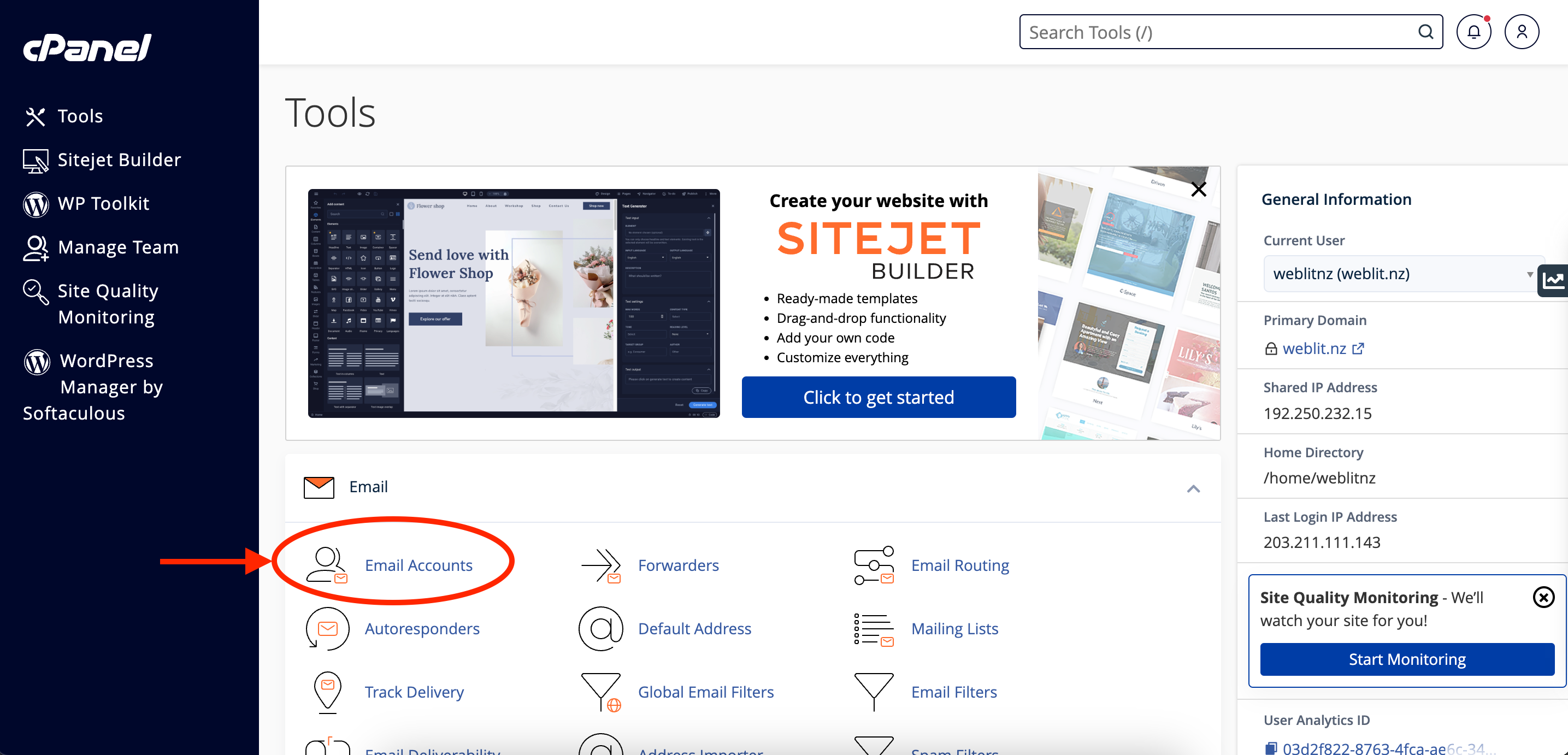Click the Email section envelope icon
This screenshot has height=755, width=1568.
(319, 487)
